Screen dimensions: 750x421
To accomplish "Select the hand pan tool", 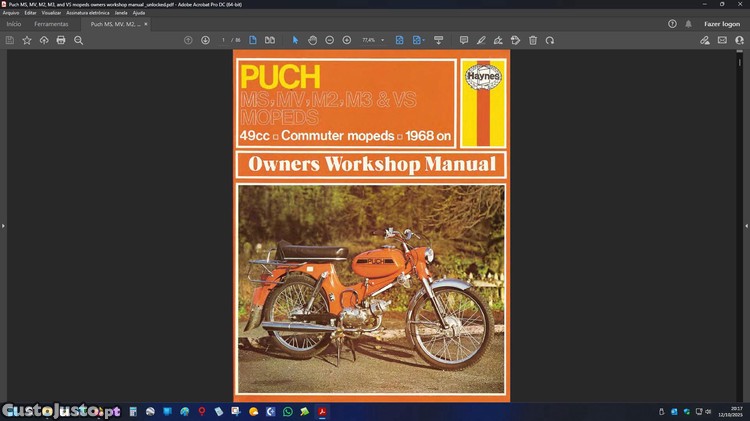I will pyautogui.click(x=312, y=40).
